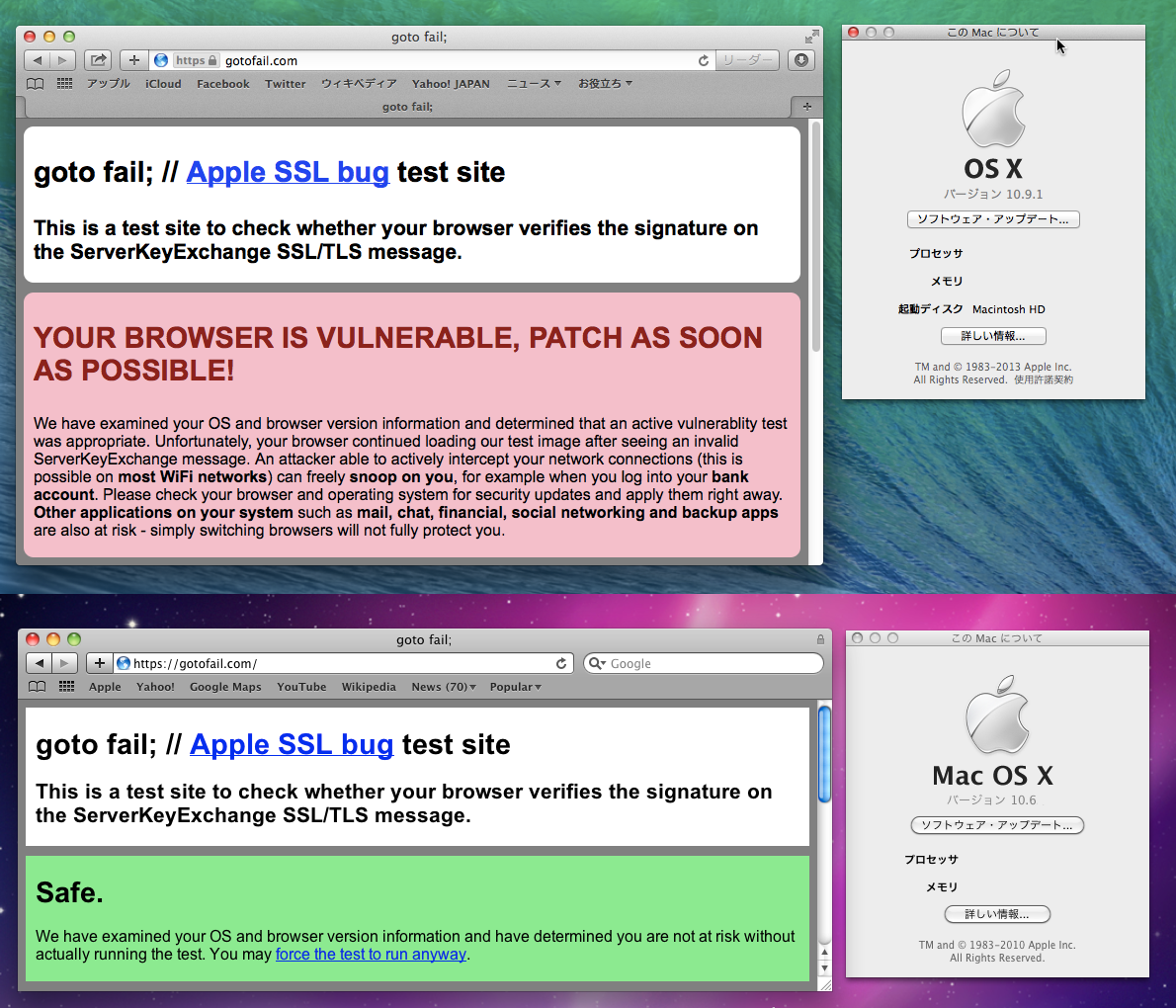Screen dimensions: 1176x1008
Task: Click force the test to run anyway
Action: (x=371, y=954)
